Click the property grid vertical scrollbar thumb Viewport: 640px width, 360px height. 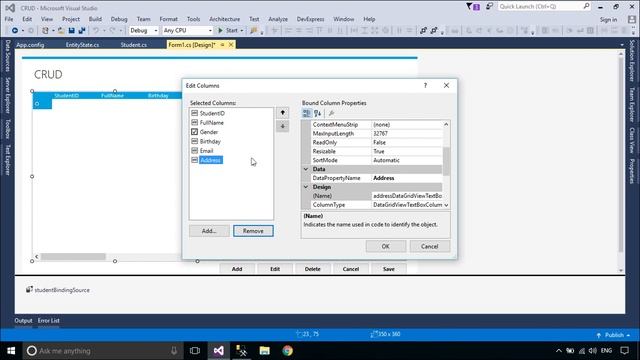pos(446,161)
